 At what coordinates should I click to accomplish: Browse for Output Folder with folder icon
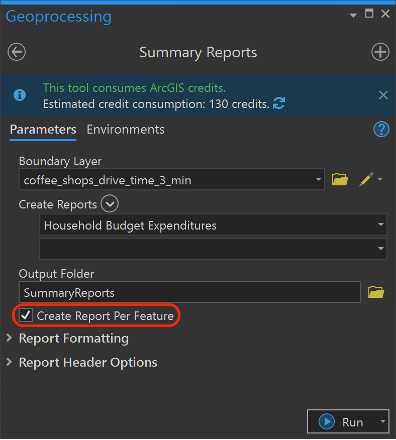(376, 292)
